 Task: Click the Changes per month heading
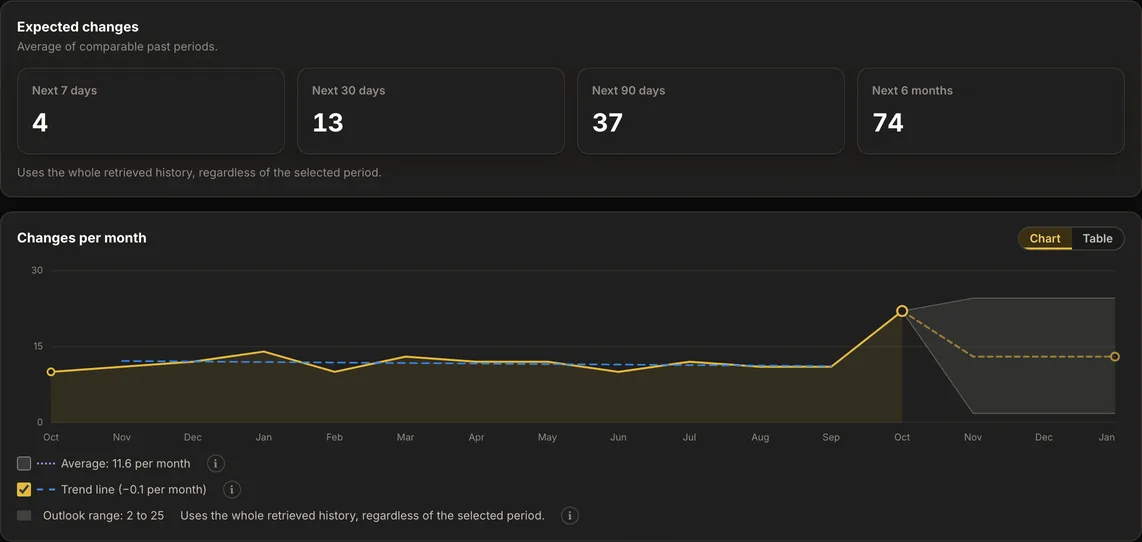click(x=82, y=238)
